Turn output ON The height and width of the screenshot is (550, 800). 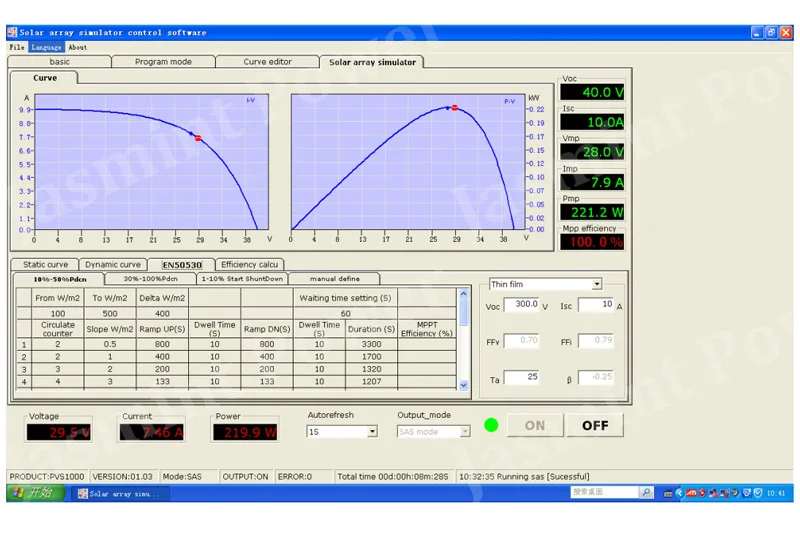[535, 425]
